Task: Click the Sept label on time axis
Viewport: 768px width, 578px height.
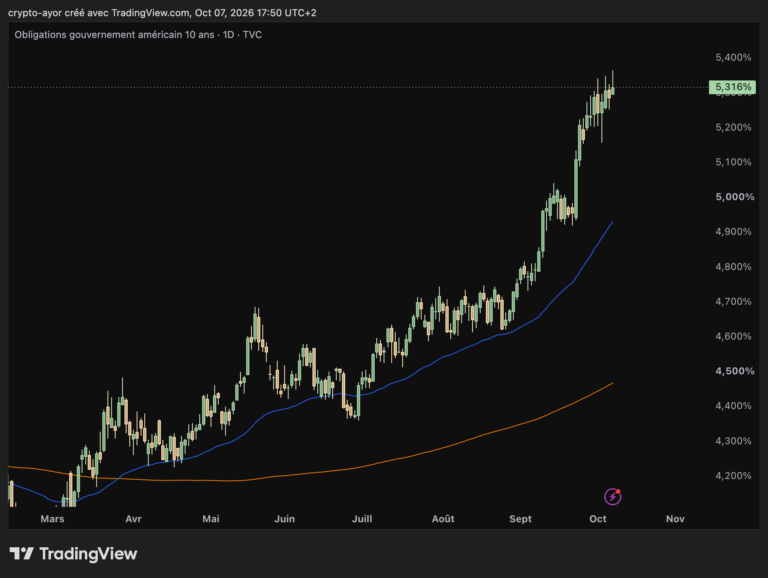Action: (x=520, y=519)
